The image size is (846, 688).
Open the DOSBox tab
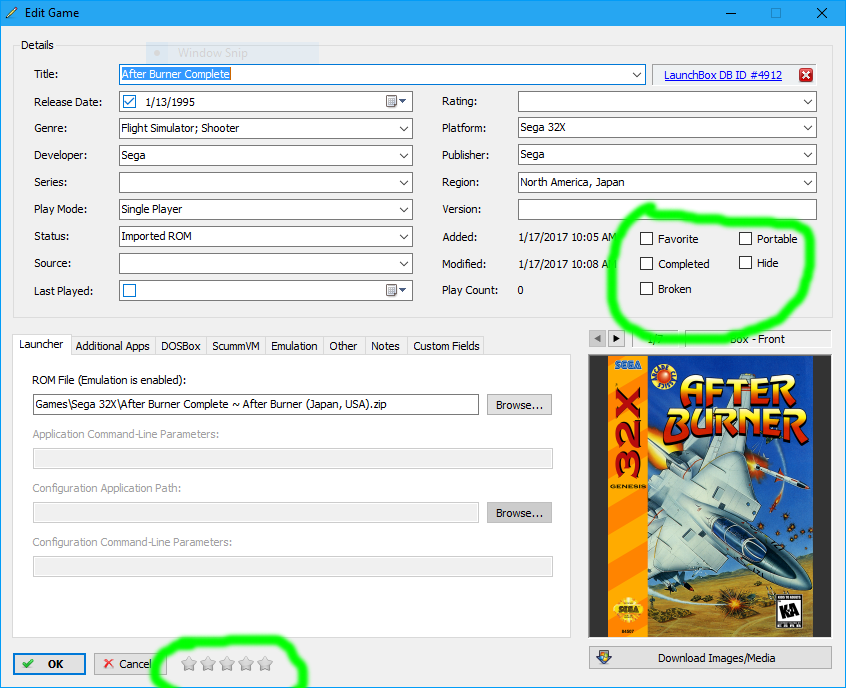(181, 346)
